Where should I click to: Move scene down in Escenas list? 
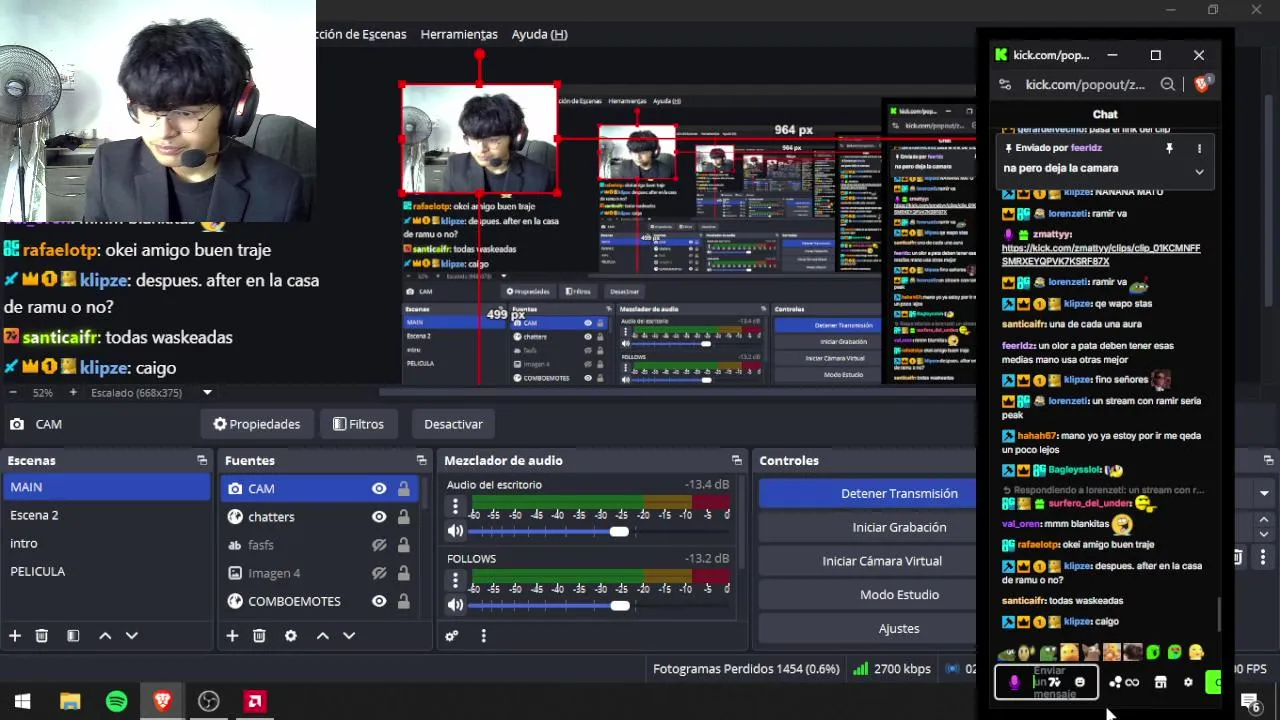coord(131,635)
